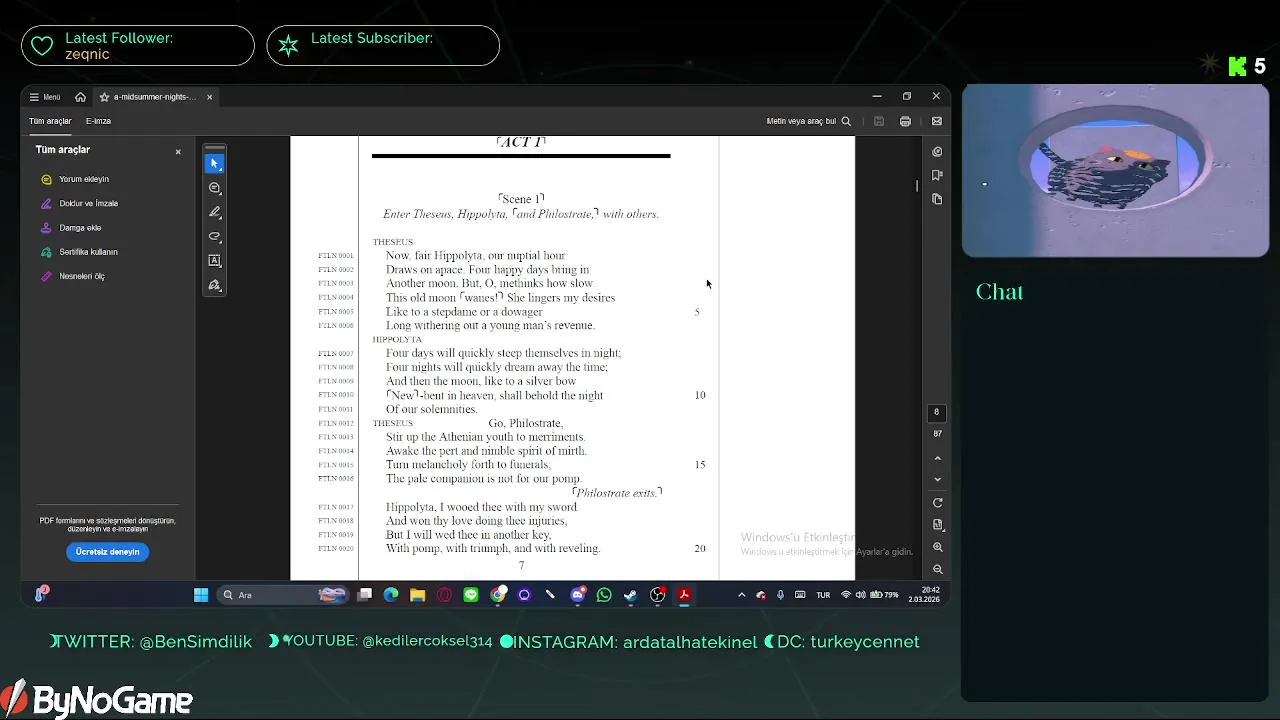Show hidden system tray icons chevron
Image resolution: width=1280 pixels, height=720 pixels.
point(741,595)
